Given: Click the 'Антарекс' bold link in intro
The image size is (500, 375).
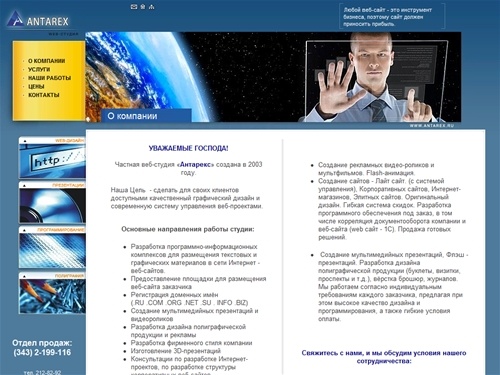Looking at the screenshot, I should [x=196, y=164].
